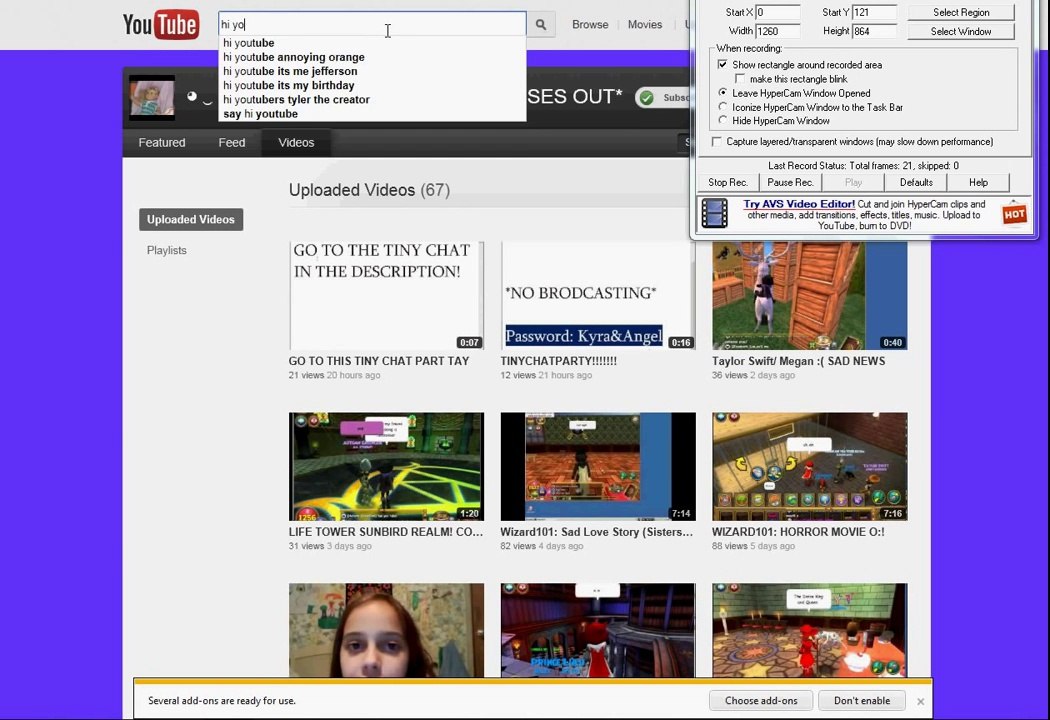Open LIFE TOWER SUNBIRD REALM thumbnail
1050x720 pixels.
[386, 466]
